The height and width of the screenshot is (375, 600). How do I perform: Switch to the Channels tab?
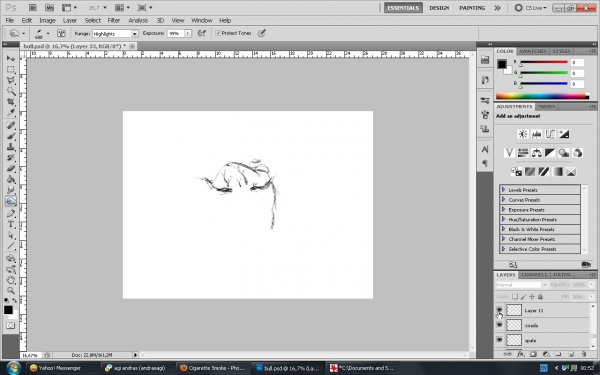[x=534, y=275]
